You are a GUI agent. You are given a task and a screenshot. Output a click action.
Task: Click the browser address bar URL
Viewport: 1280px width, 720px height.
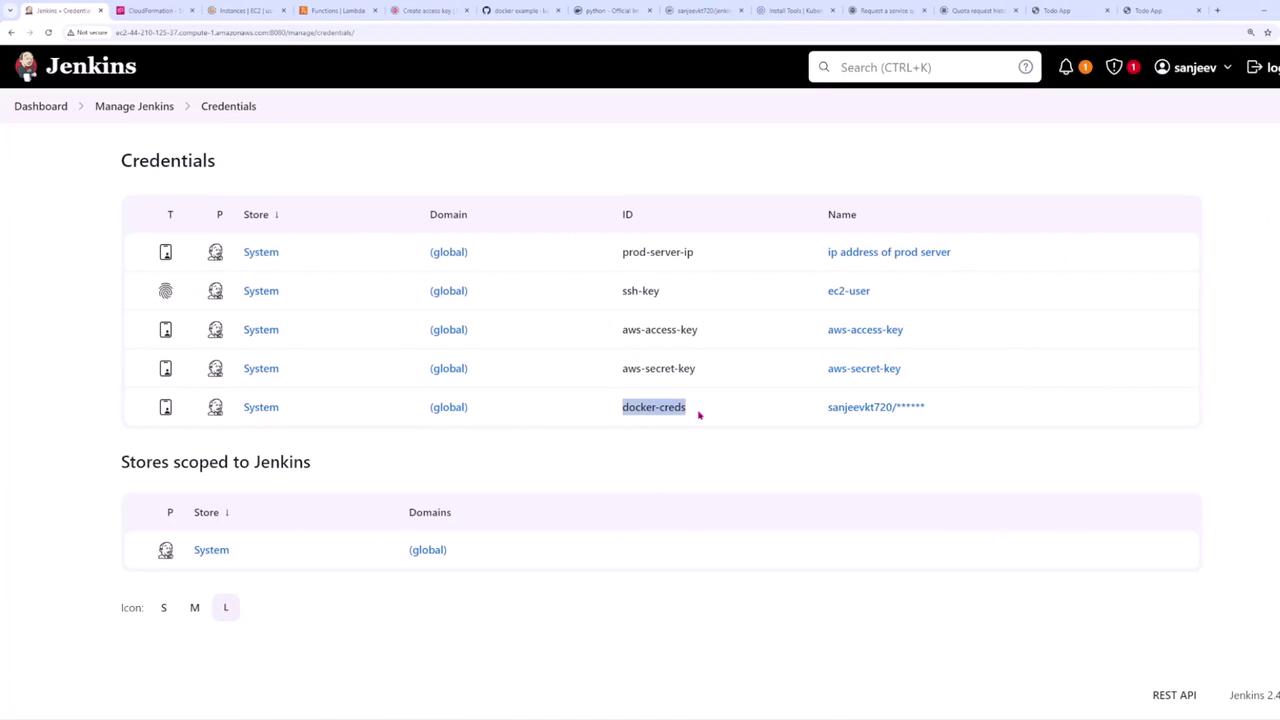coord(235,32)
